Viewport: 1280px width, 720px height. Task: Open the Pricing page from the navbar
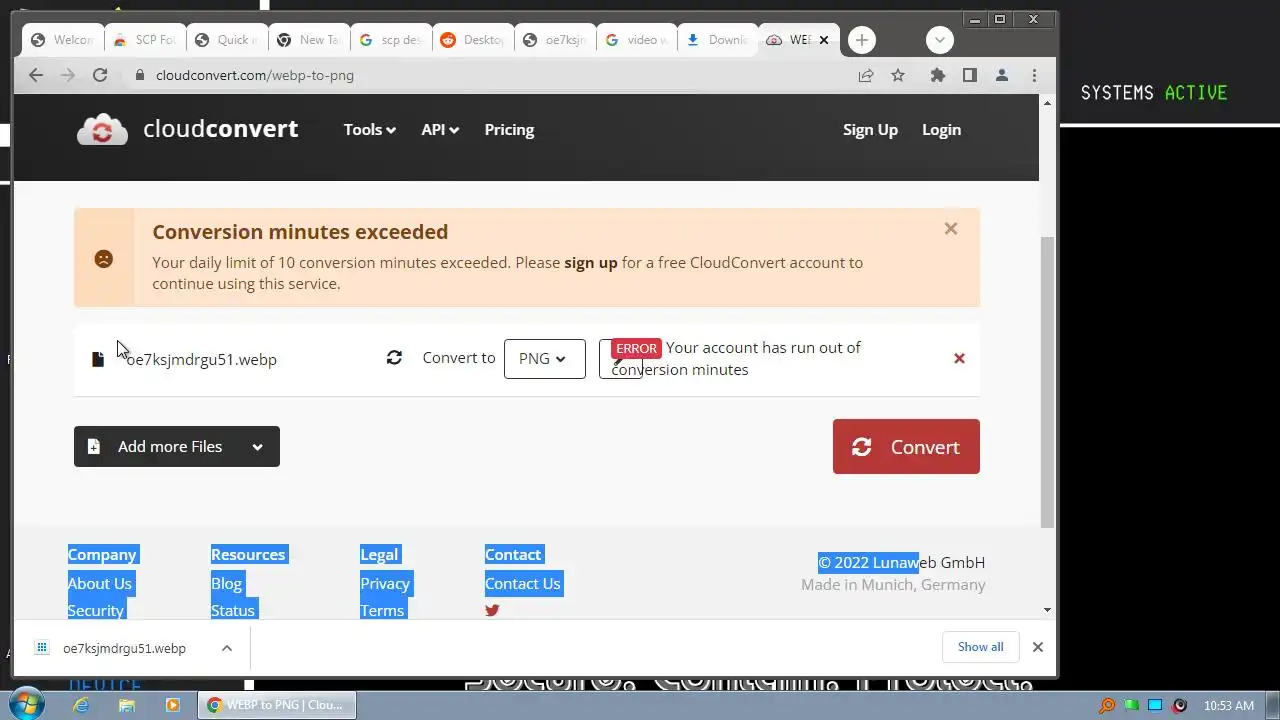pyautogui.click(x=509, y=130)
